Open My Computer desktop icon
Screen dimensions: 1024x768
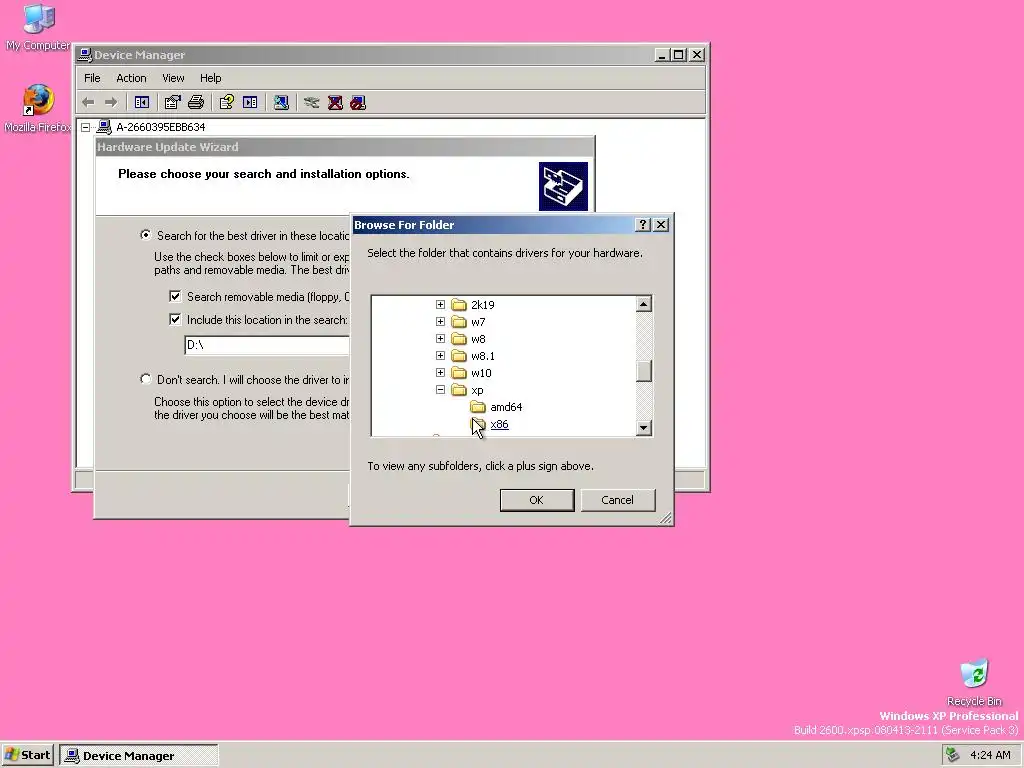point(38,20)
